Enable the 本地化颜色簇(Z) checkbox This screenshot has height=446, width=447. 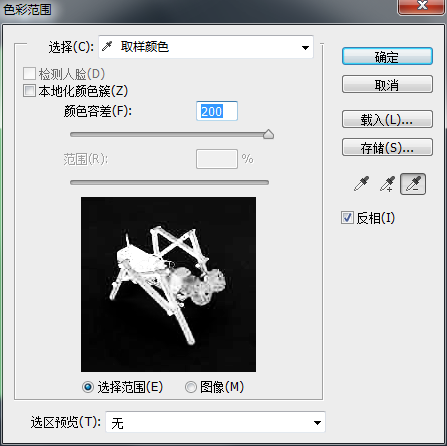click(x=29, y=91)
